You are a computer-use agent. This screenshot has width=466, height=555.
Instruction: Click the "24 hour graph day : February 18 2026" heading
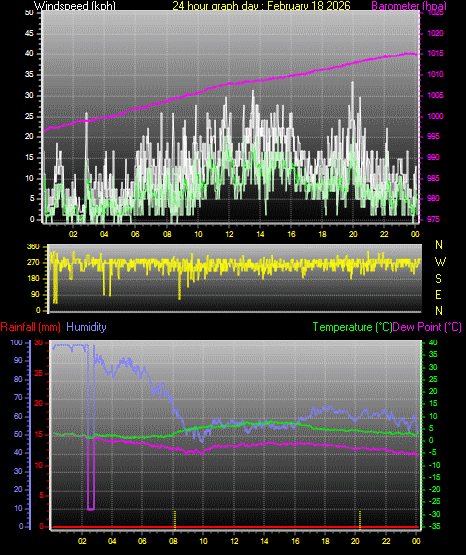(x=261, y=6)
